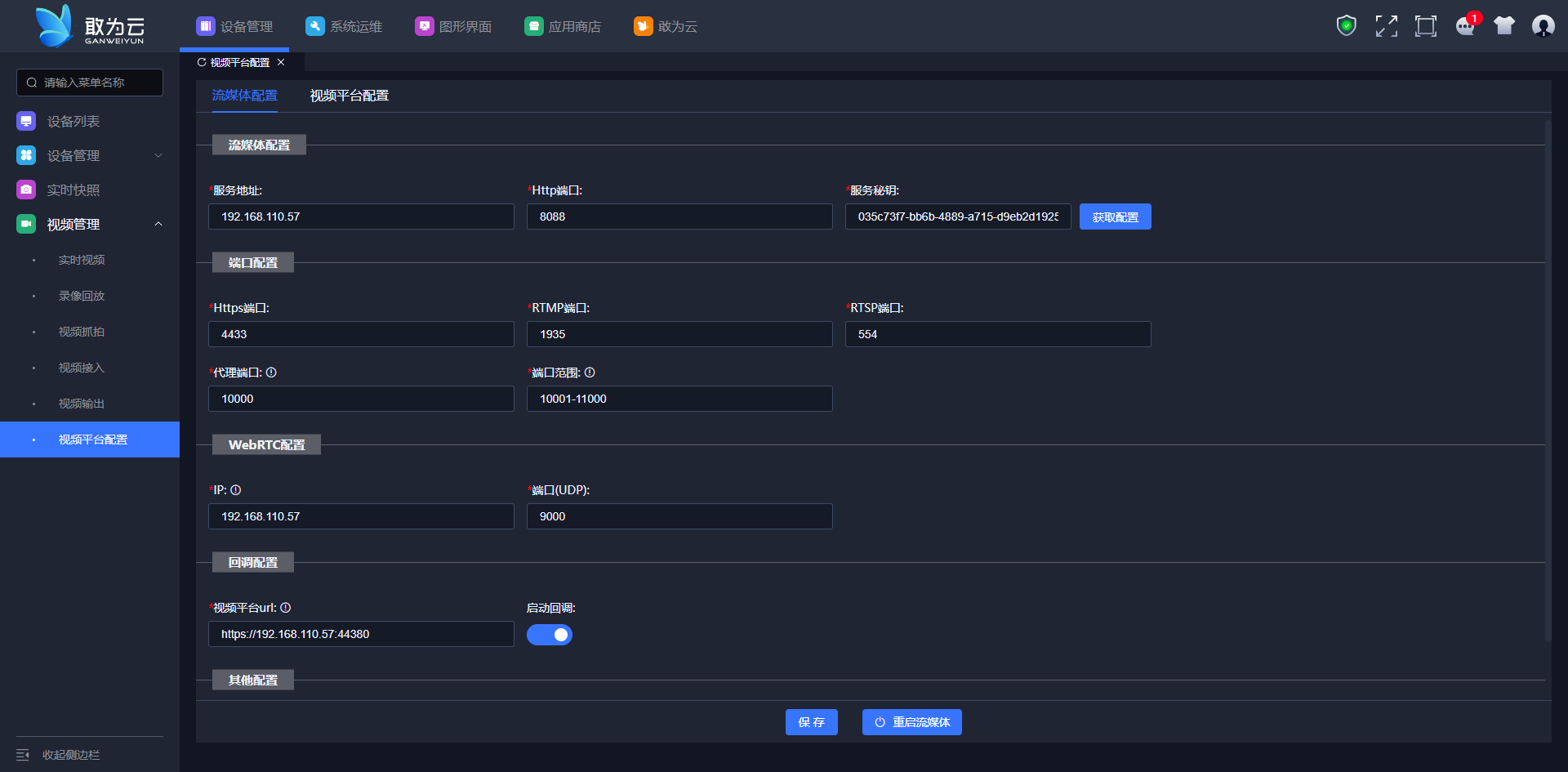Click the info icon beside 代理端口 label
This screenshot has width=1568, height=772.
point(271,373)
